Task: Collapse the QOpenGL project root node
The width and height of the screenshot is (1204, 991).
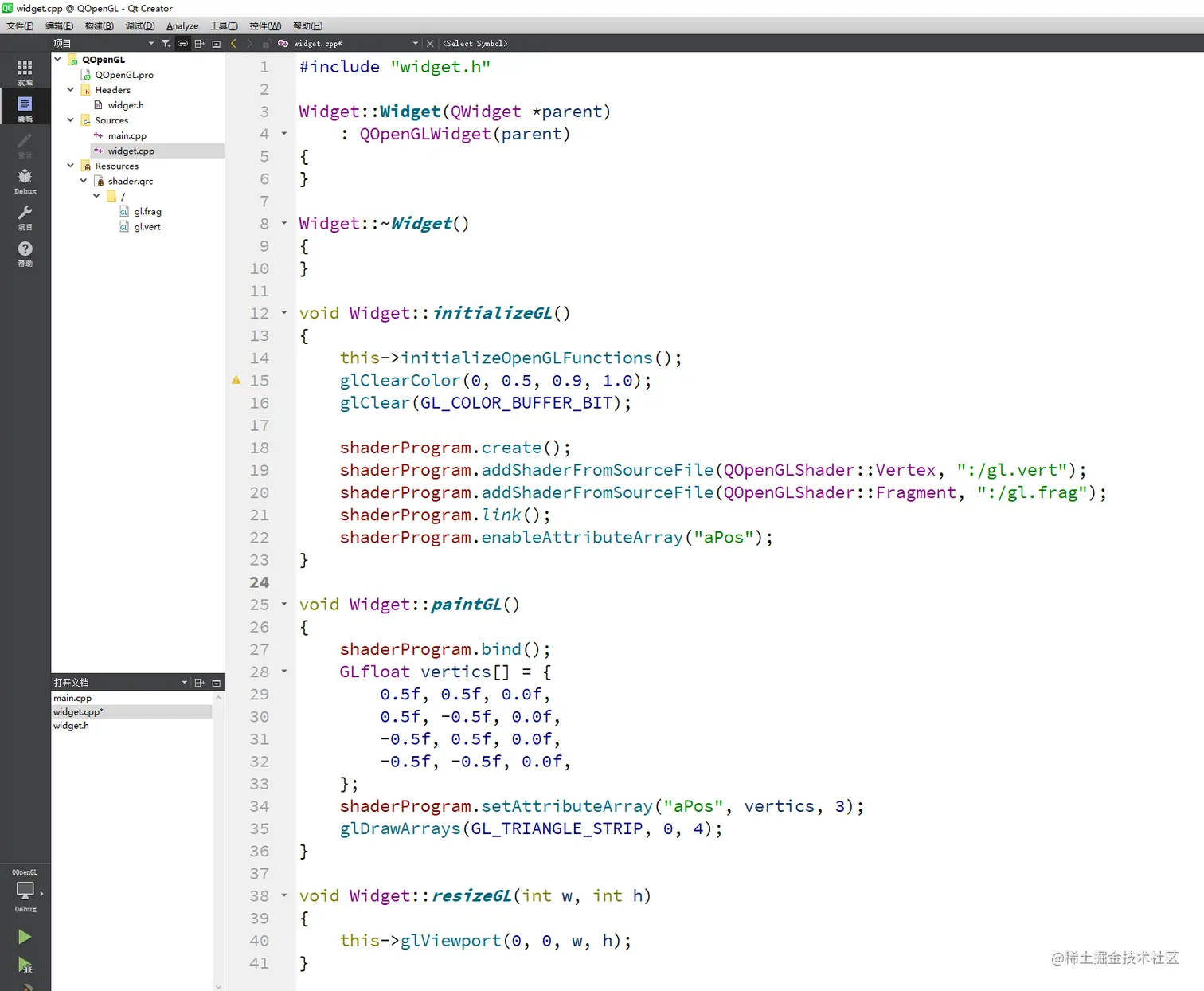Action: 57,59
